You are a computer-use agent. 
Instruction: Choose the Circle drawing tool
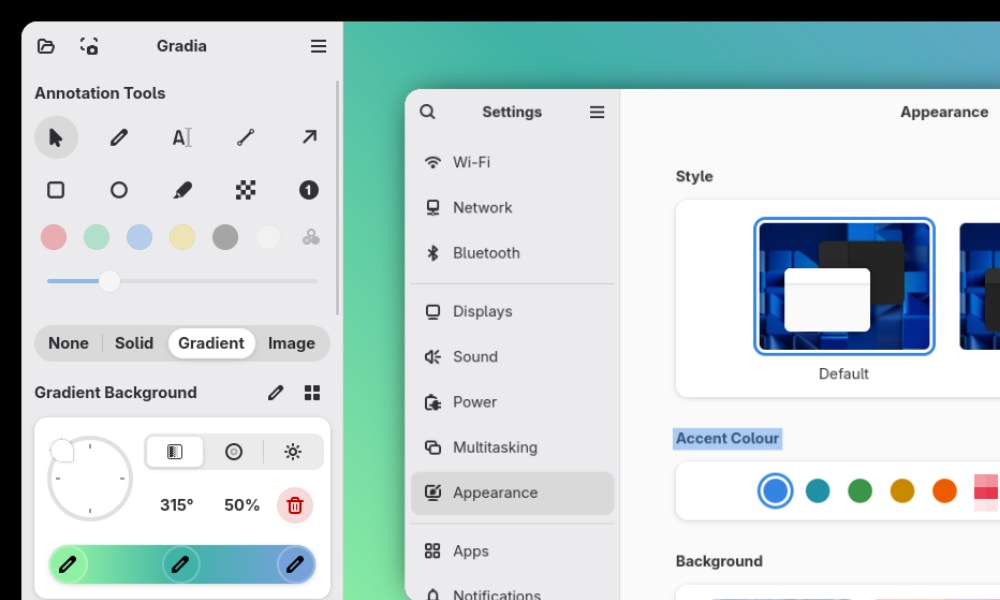pyautogui.click(x=119, y=190)
